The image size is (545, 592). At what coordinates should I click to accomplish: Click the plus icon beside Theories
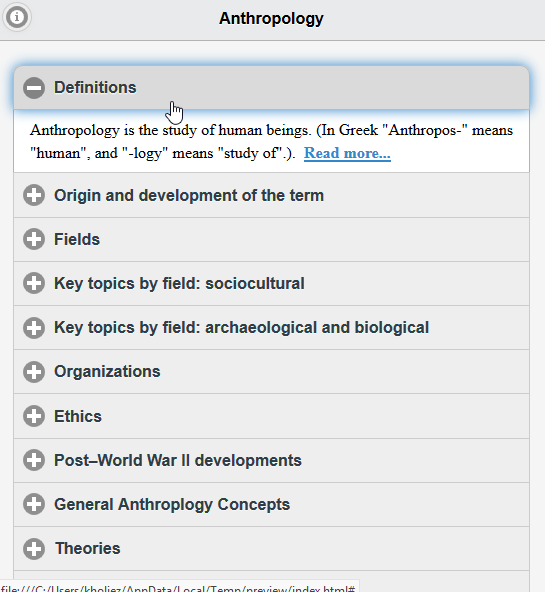(34, 549)
